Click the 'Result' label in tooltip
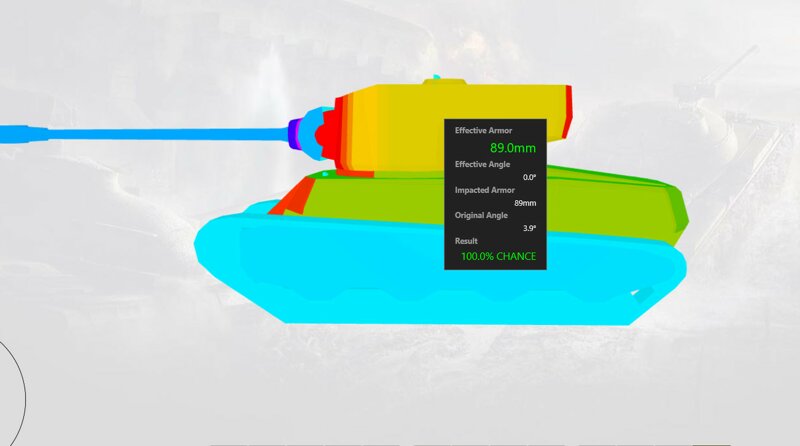Image resolution: width=800 pixels, height=446 pixels. 466,241
